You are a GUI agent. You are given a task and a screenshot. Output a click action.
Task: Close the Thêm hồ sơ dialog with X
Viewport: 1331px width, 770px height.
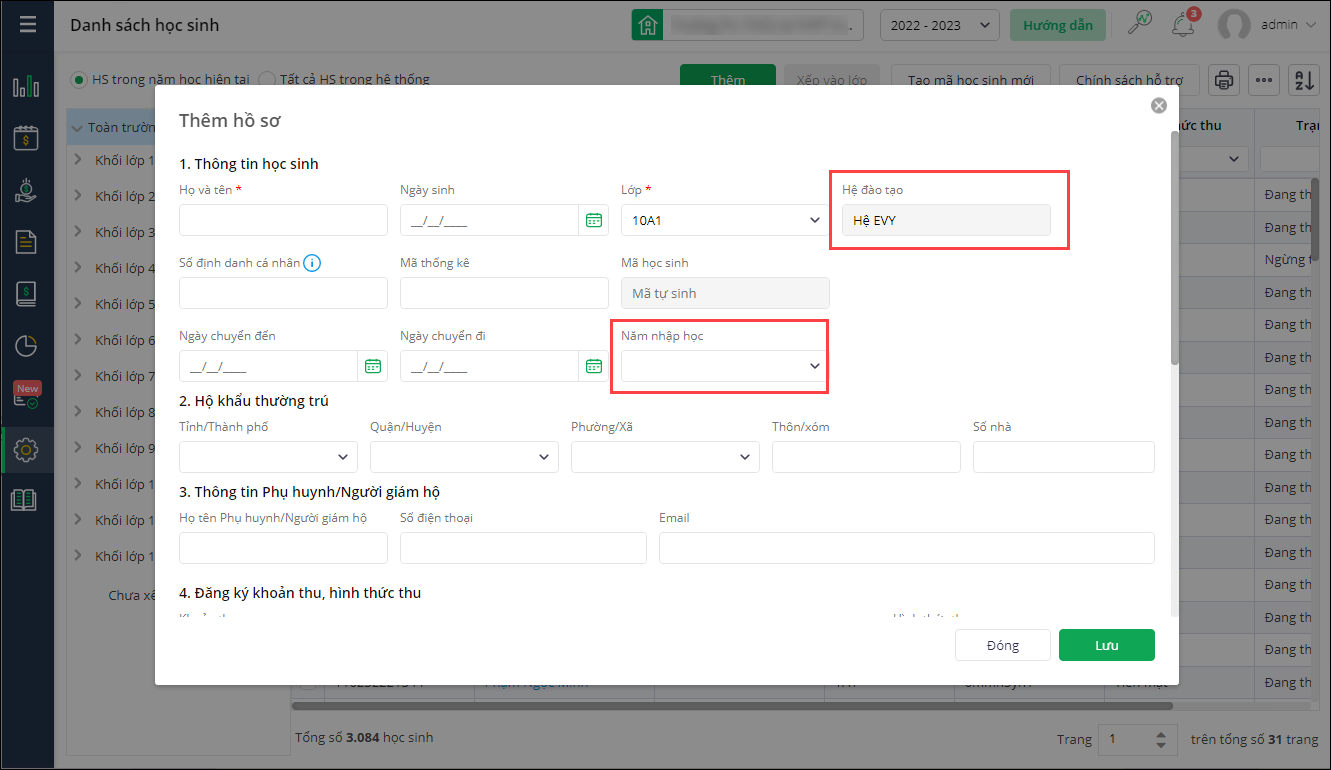click(x=1159, y=105)
